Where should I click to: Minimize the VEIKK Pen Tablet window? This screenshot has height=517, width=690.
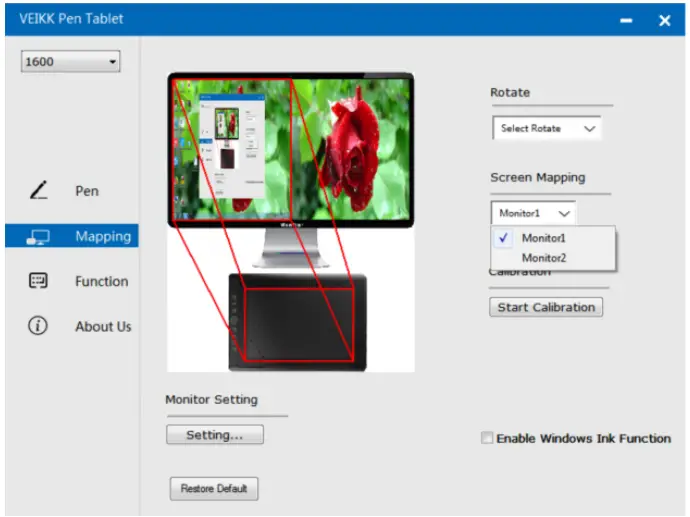pyautogui.click(x=626, y=20)
